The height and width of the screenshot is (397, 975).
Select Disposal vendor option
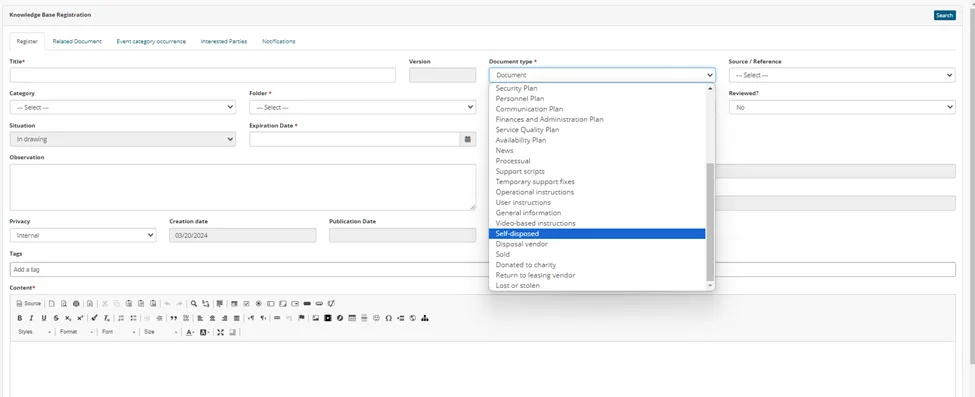click(x=598, y=244)
